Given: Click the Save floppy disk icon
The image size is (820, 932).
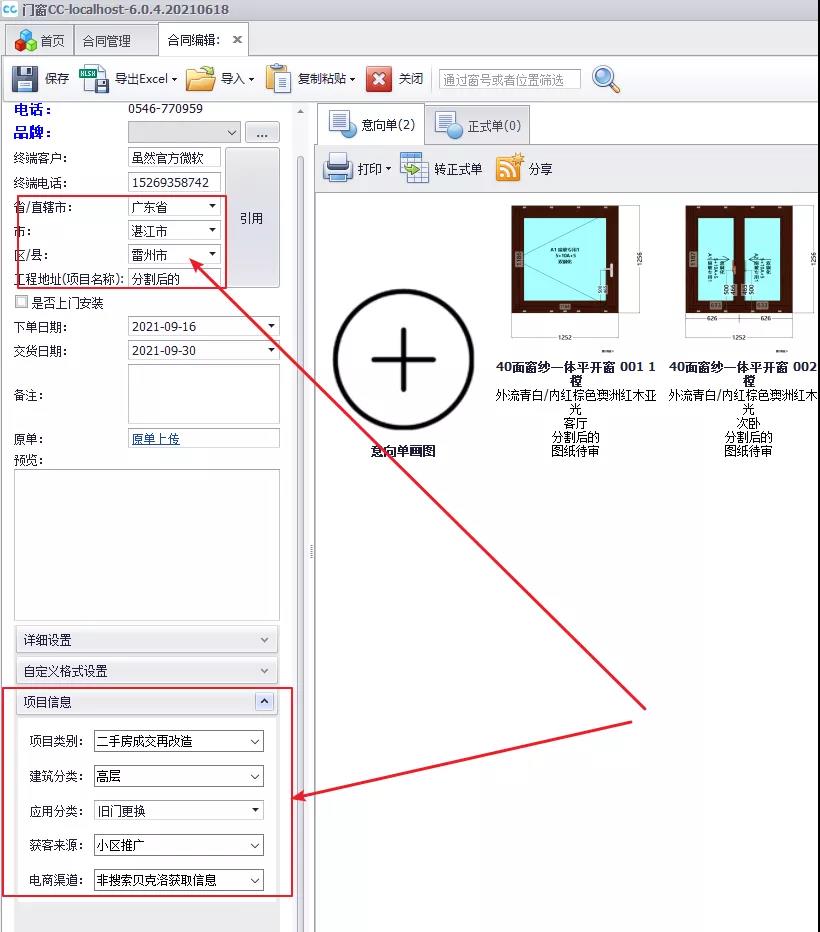Looking at the screenshot, I should click(x=25, y=79).
